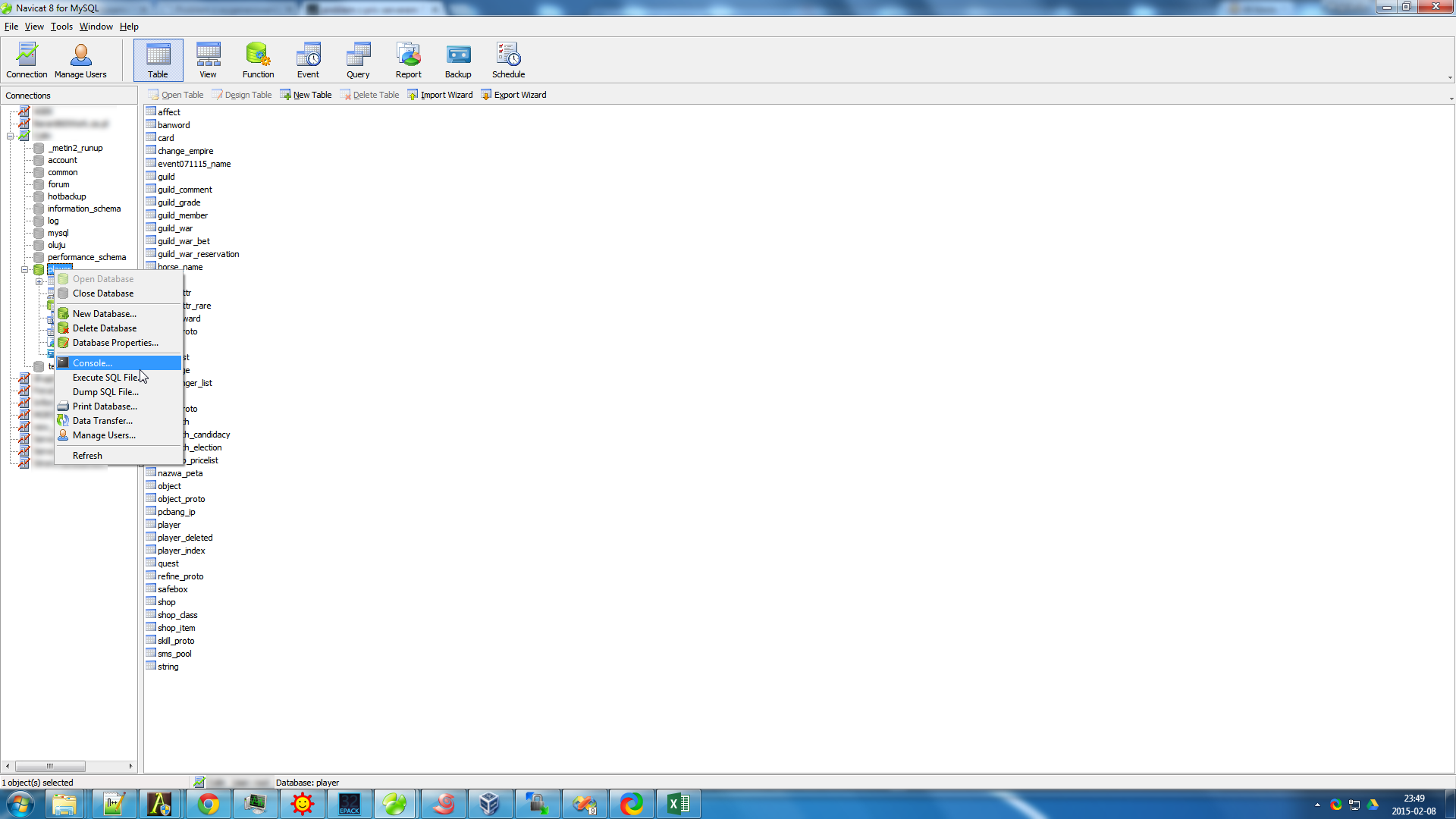The height and width of the screenshot is (819, 1456).
Task: Select the refine_proto table
Action: pyautogui.click(x=180, y=576)
